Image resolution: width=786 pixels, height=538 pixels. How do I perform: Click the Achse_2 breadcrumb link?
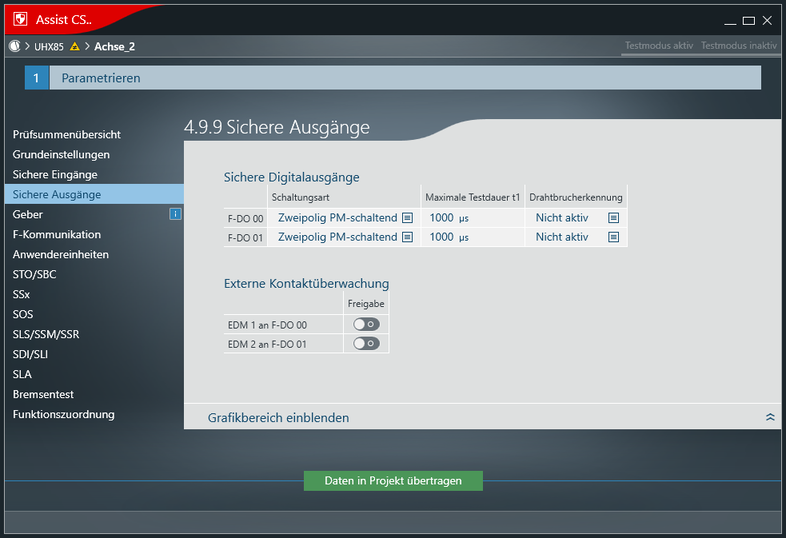(x=114, y=46)
